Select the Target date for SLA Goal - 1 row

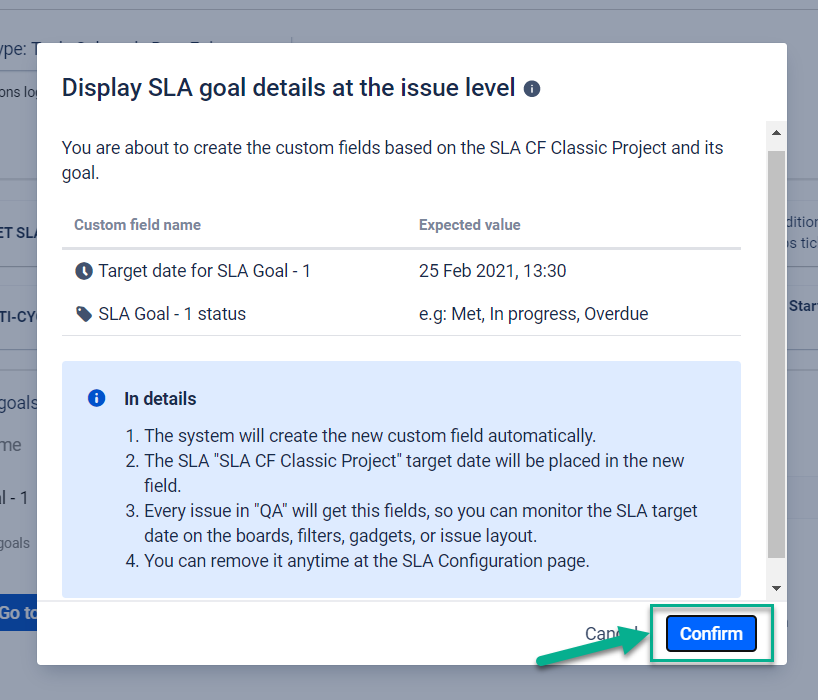[204, 271]
